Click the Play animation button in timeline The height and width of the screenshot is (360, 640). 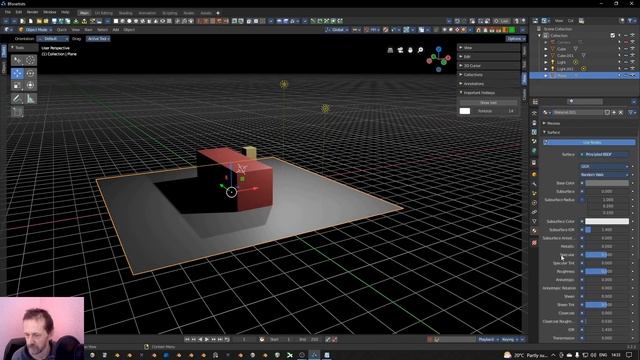point(207,340)
